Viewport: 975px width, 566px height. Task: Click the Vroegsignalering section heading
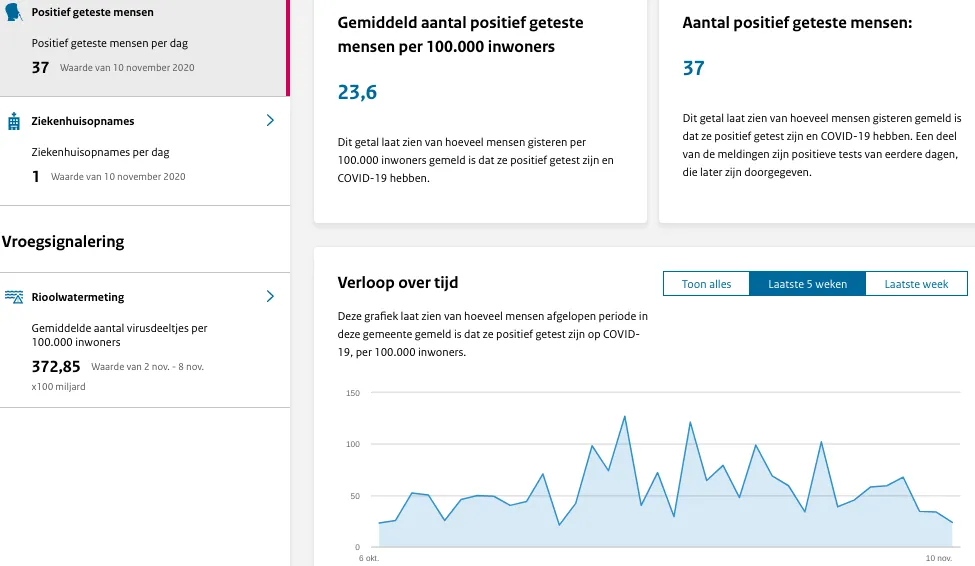[x=63, y=241]
